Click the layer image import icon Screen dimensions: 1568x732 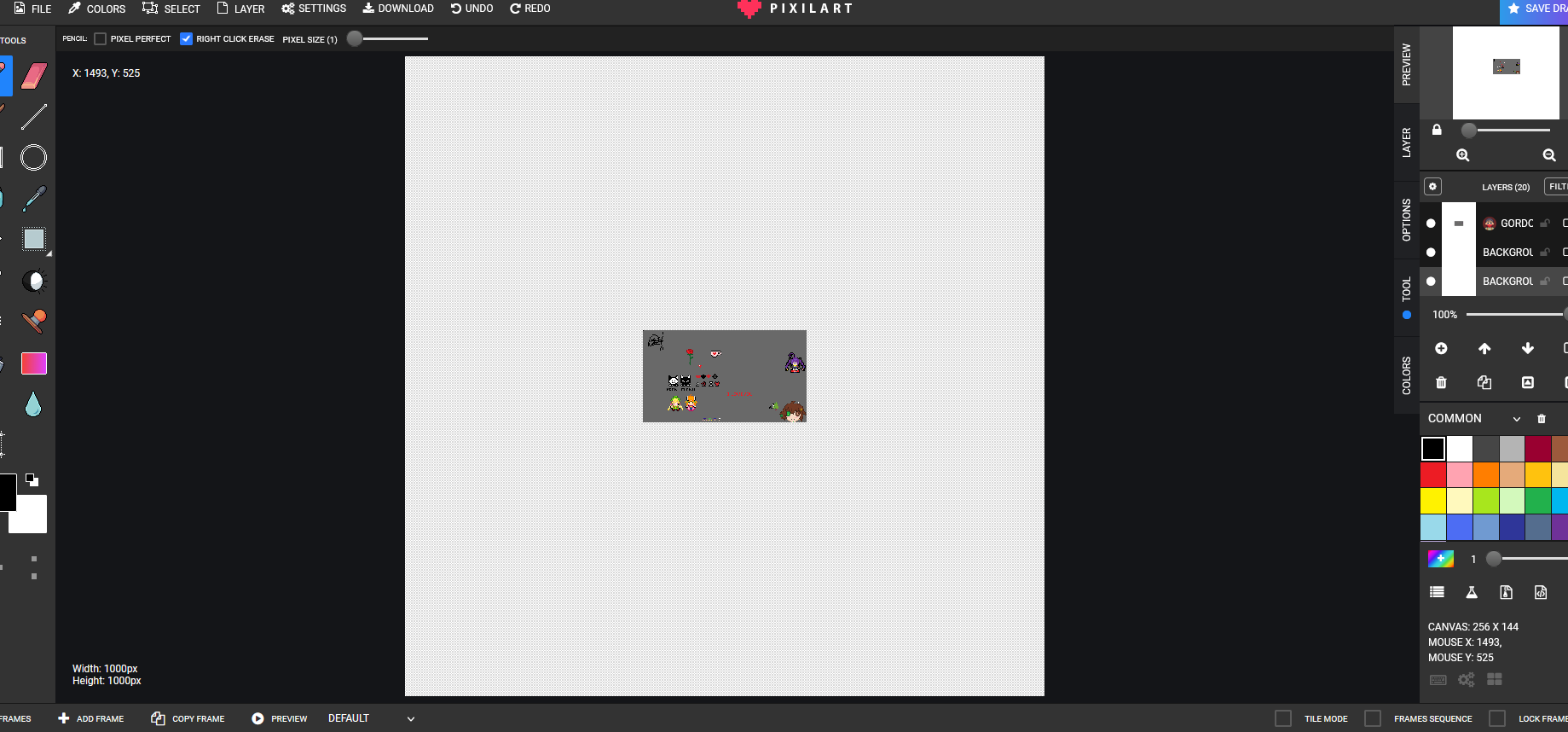pyautogui.click(x=1528, y=382)
